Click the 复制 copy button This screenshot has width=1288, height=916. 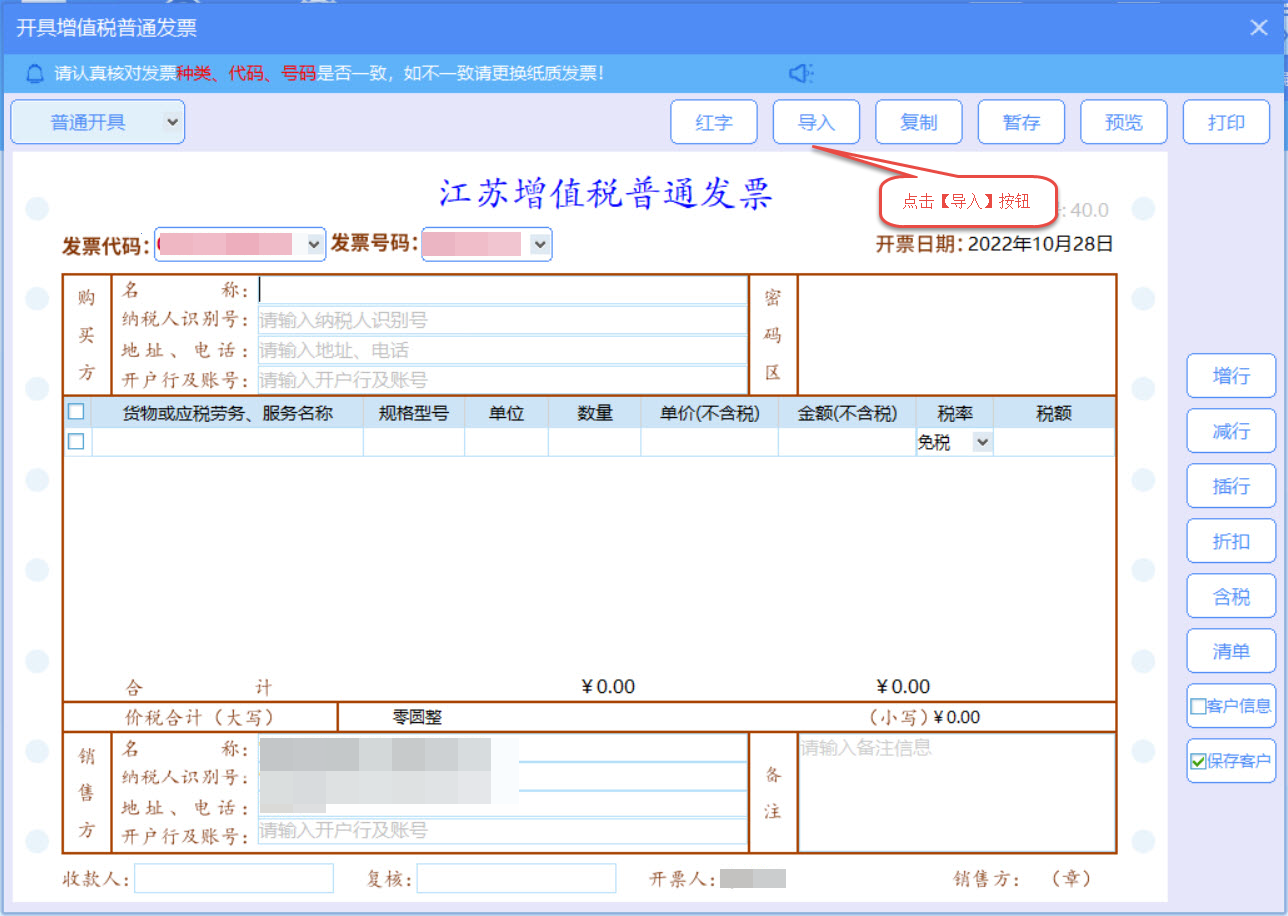point(919,122)
